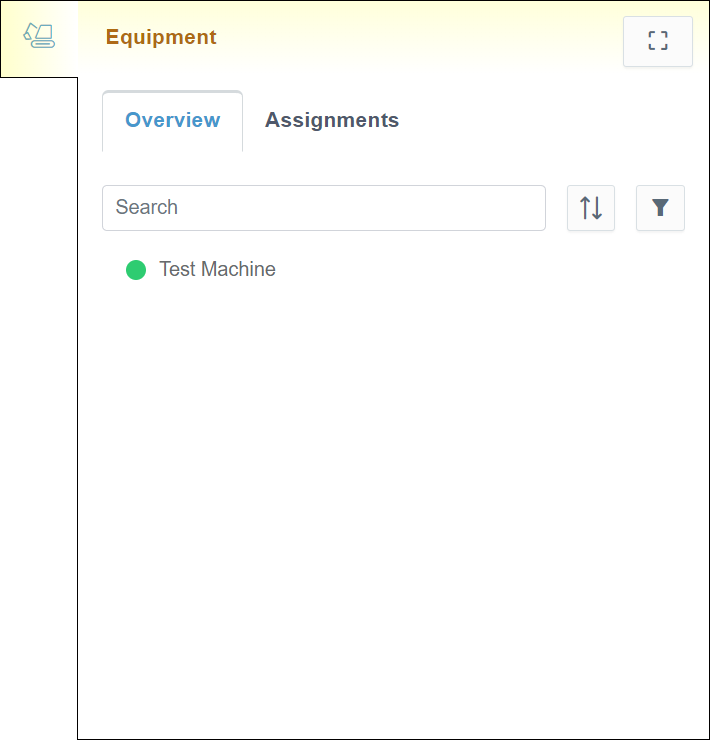Select the Overview tab
Viewport: 710px width, 740px height.
[x=172, y=120]
